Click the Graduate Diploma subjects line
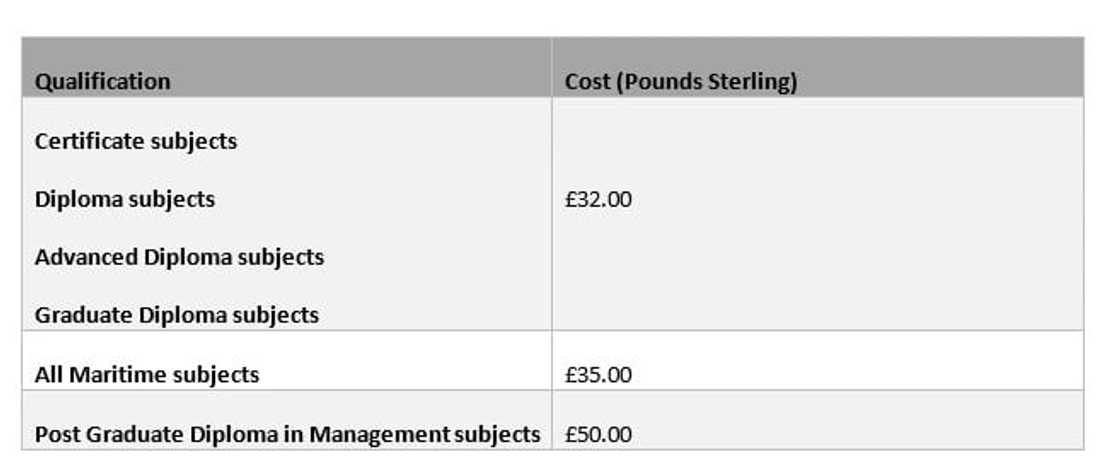 177,315
